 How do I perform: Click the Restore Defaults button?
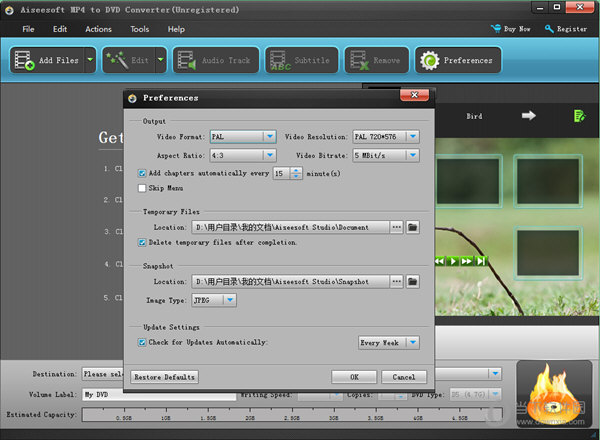click(x=165, y=377)
